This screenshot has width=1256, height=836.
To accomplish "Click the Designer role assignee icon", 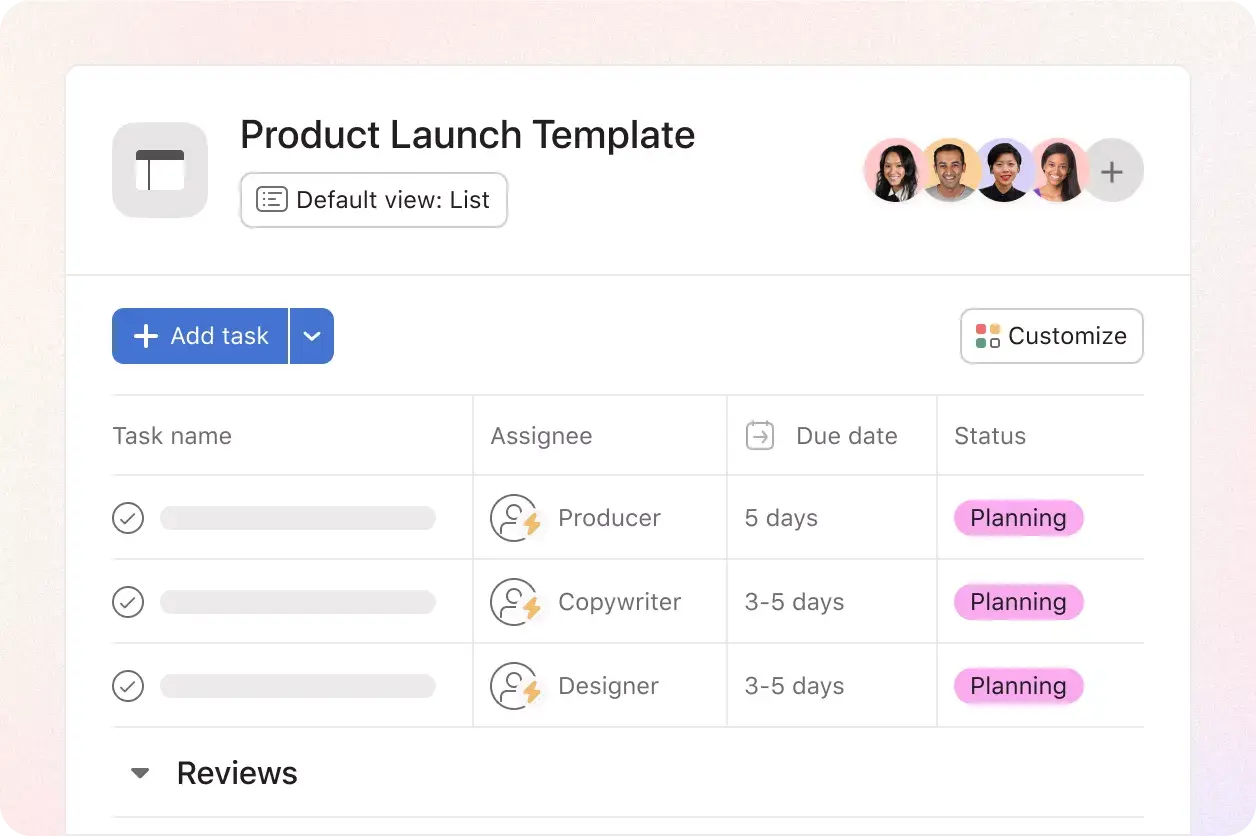I will (x=515, y=686).
